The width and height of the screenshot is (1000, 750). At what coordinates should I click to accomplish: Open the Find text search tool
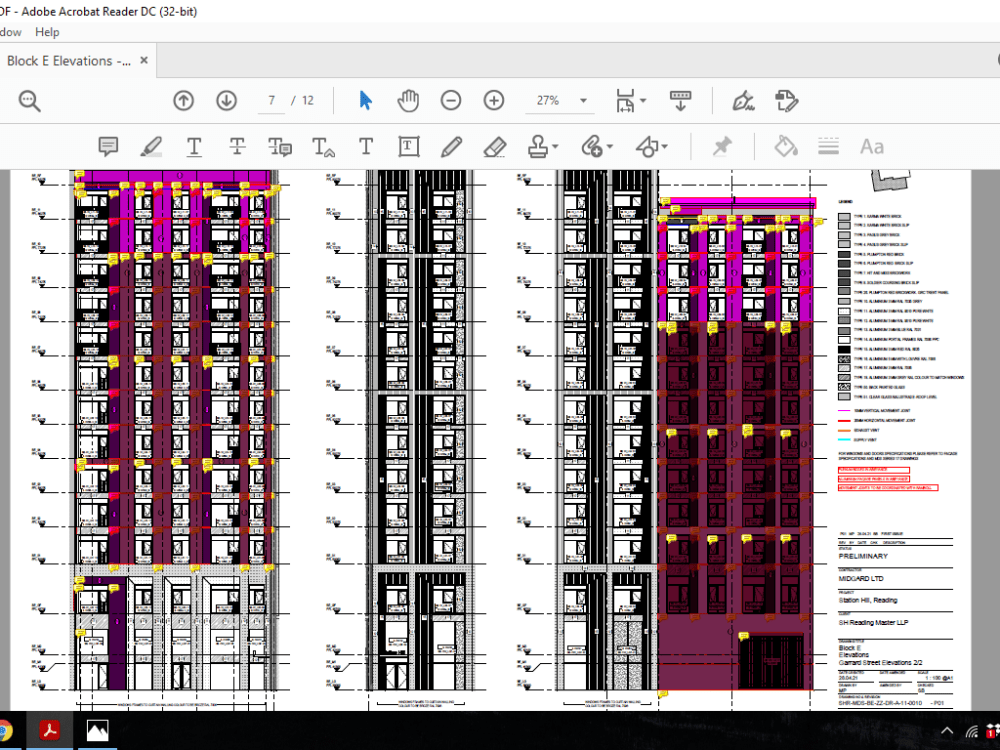click(29, 101)
